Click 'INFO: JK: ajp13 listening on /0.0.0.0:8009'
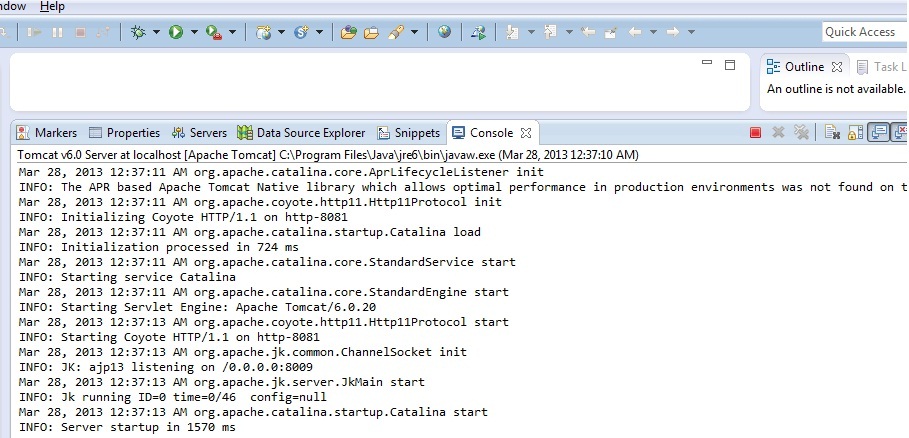 (166, 367)
